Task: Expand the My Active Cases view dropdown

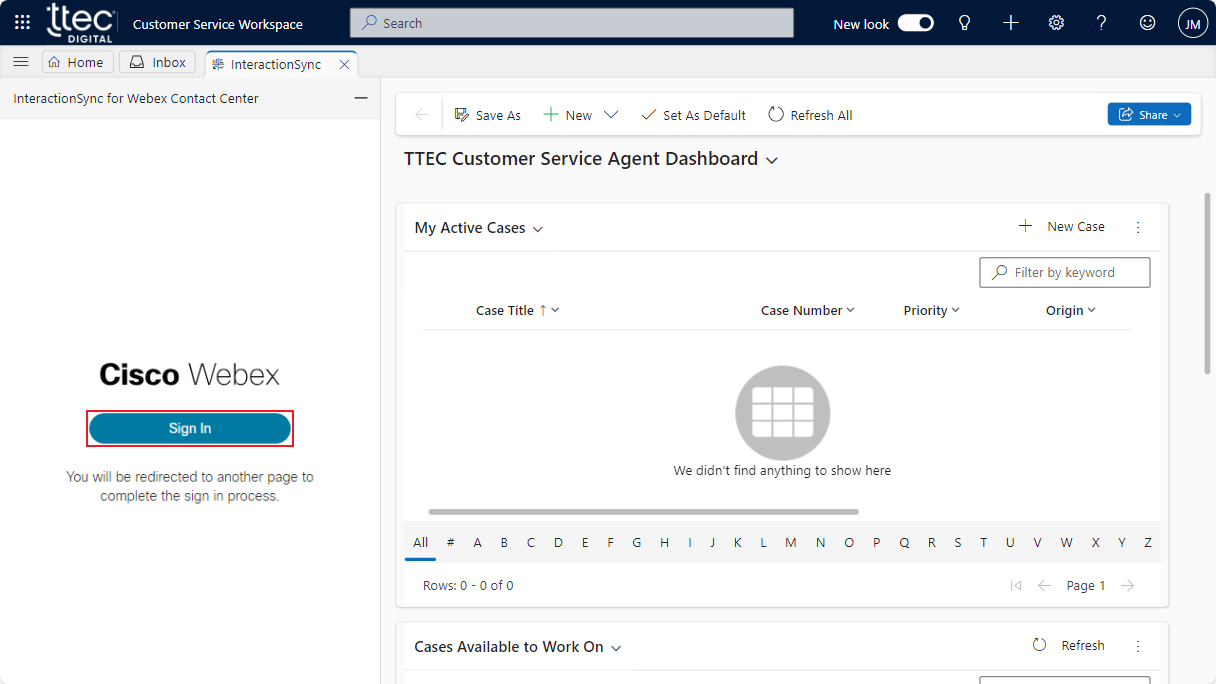Action: pos(538,229)
